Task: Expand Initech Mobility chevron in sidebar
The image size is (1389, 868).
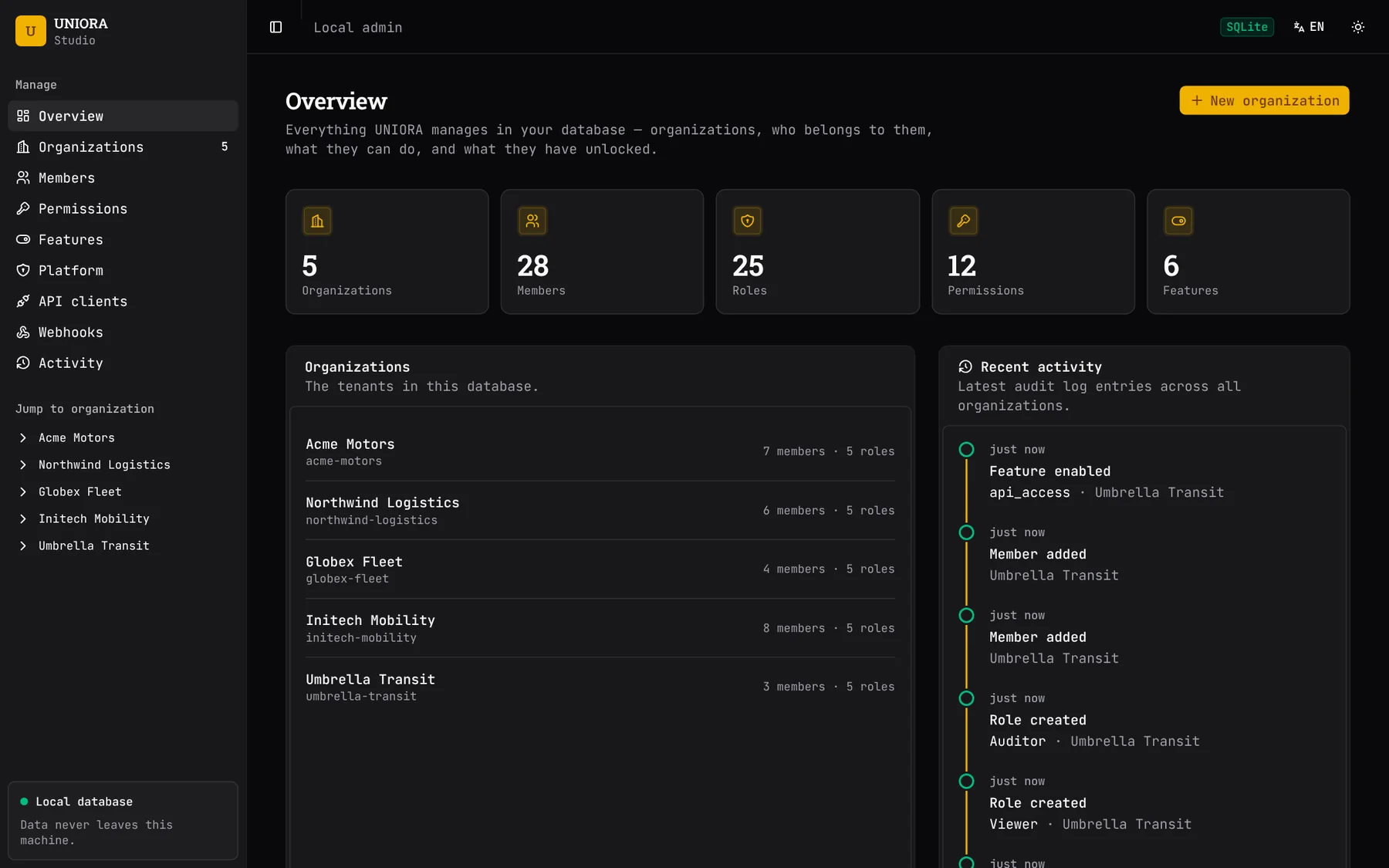Action: 23,518
